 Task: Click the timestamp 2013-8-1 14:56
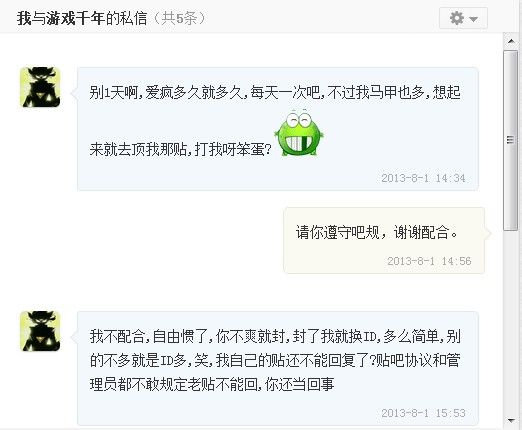[x=429, y=261]
